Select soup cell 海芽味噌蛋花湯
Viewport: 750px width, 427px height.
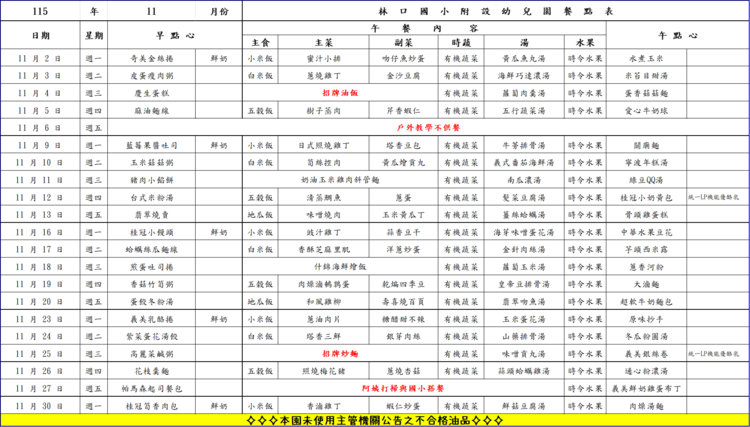(x=524, y=232)
